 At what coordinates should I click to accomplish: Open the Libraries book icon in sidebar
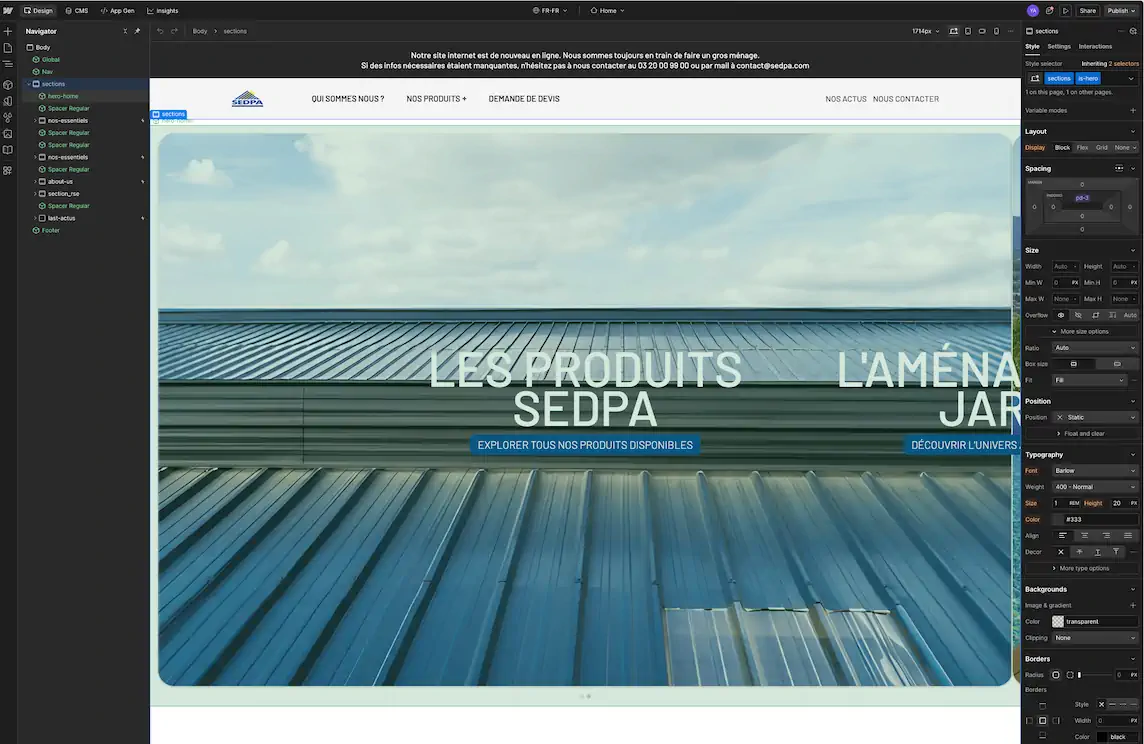pos(8,150)
